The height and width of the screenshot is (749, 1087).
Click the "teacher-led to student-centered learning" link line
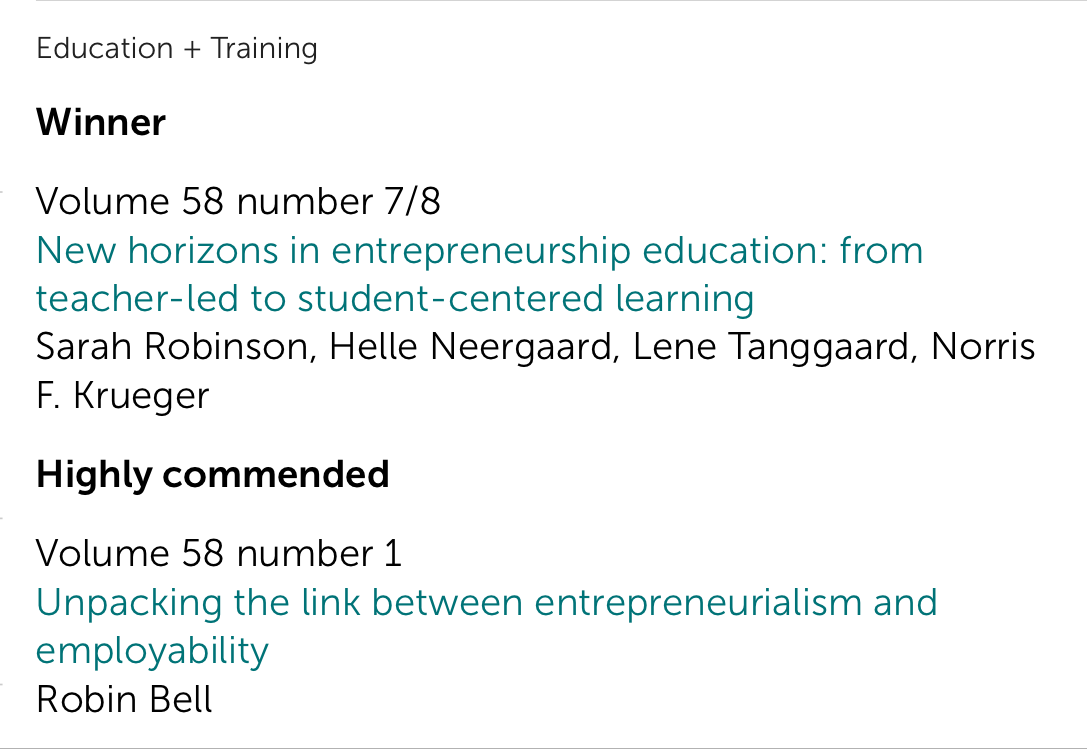coord(395,298)
